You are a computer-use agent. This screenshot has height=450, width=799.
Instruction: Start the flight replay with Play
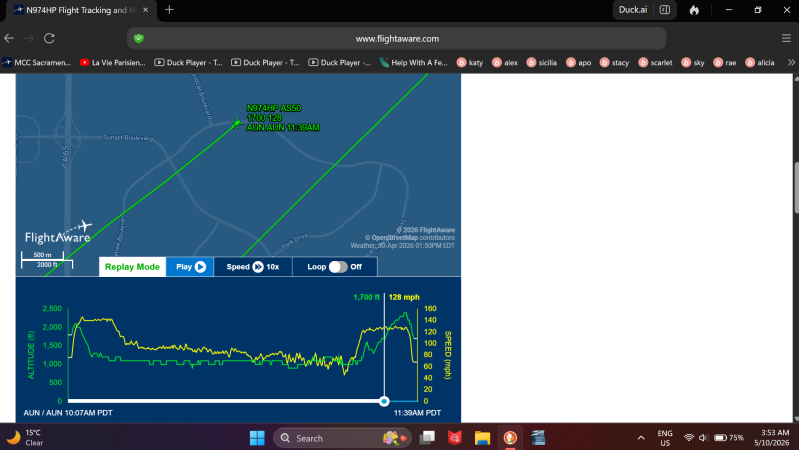pyautogui.click(x=190, y=267)
